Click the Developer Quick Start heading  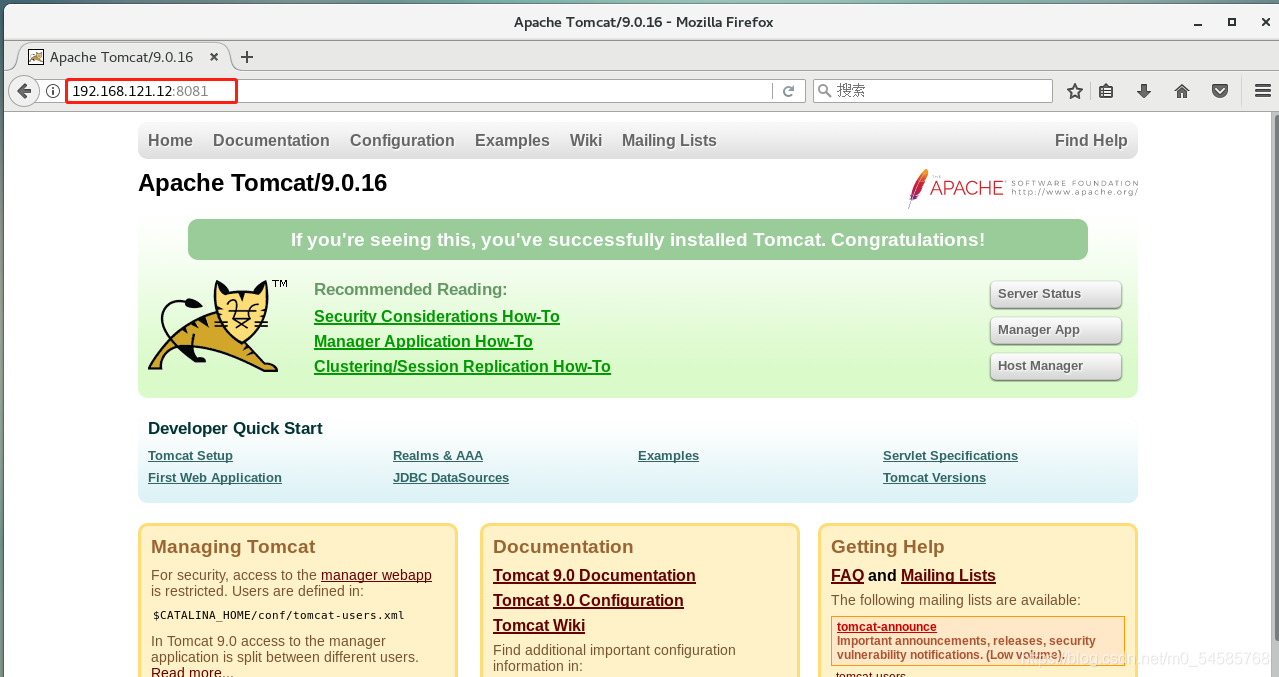pos(235,429)
